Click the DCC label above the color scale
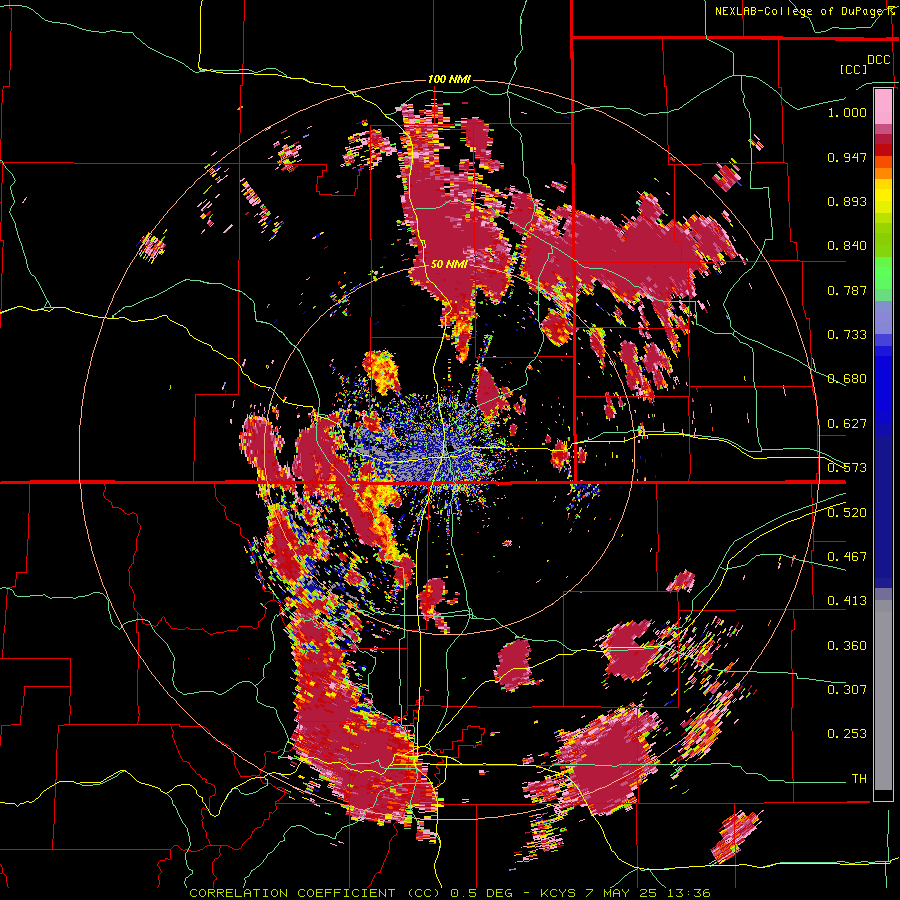The width and height of the screenshot is (900, 900). 878,60
